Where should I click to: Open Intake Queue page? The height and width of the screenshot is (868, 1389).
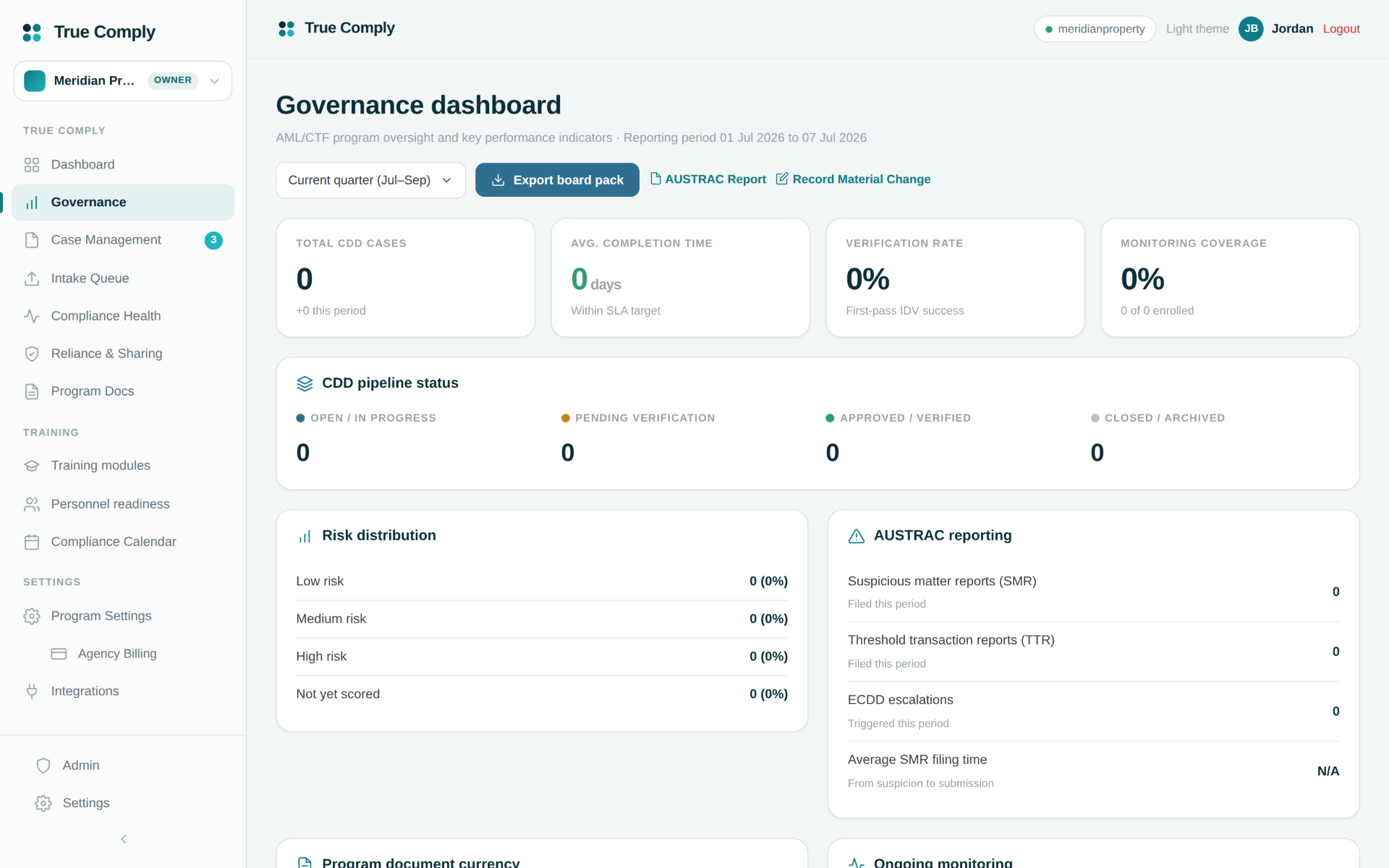tap(123, 278)
